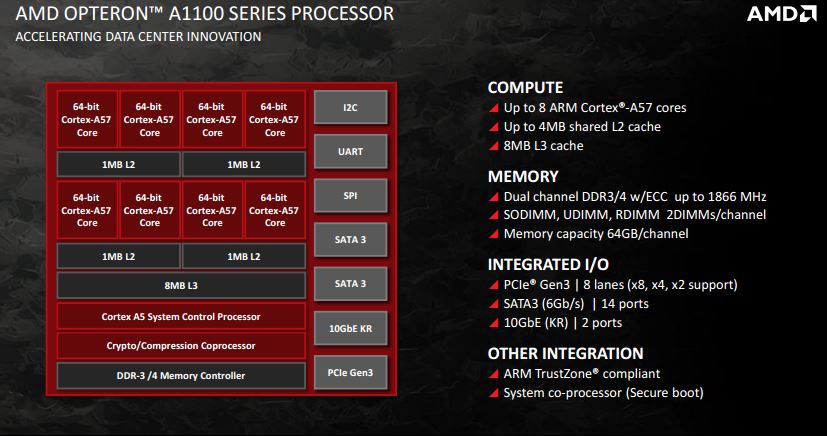
Task: Click the AMD logo
Action: [x=782, y=16]
